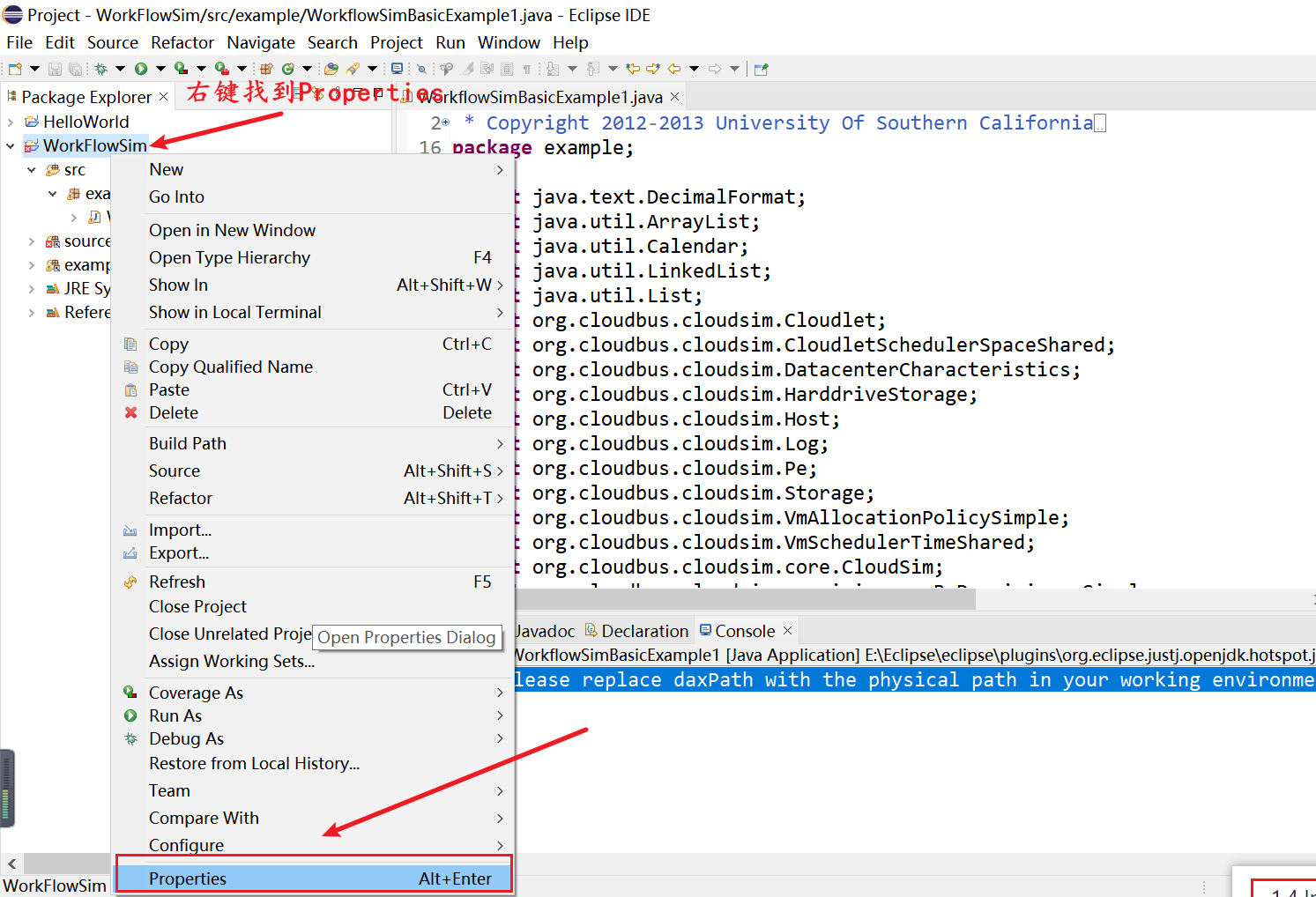Click the New Java Class icon
Viewport: 1316px width, 897px height.
(287, 69)
